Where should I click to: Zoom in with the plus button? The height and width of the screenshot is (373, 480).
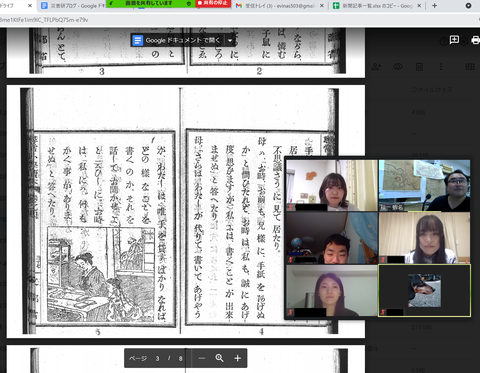[237, 358]
